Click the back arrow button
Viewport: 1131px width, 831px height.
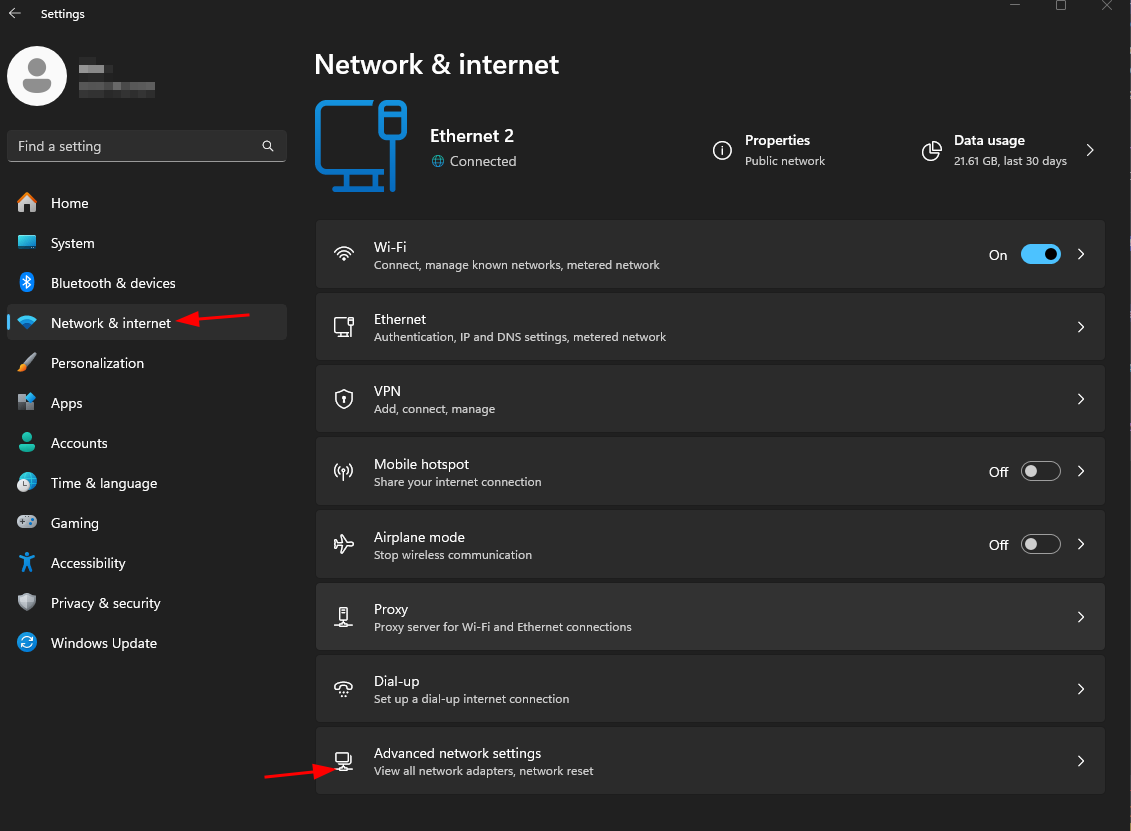pyautogui.click(x=15, y=14)
